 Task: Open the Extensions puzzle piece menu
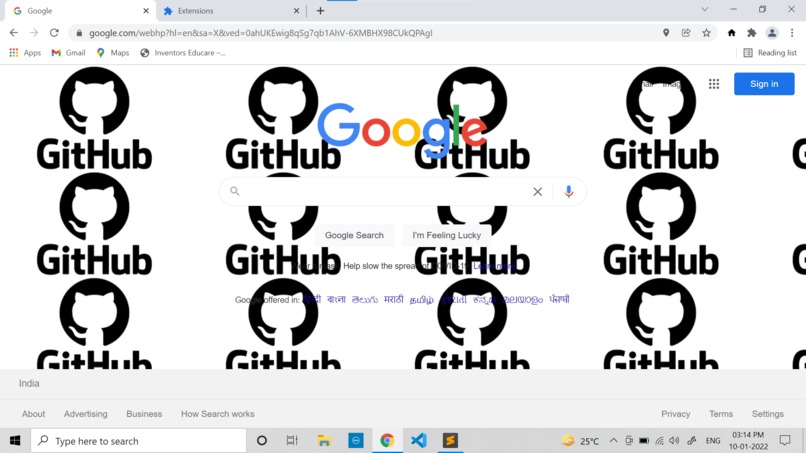pos(752,33)
